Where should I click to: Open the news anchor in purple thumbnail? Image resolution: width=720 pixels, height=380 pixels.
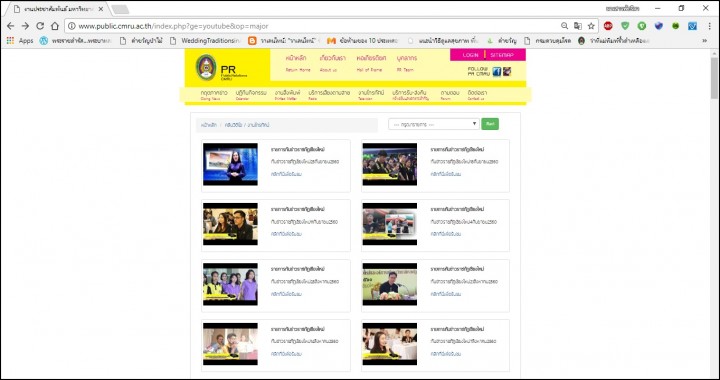pyautogui.click(x=230, y=164)
